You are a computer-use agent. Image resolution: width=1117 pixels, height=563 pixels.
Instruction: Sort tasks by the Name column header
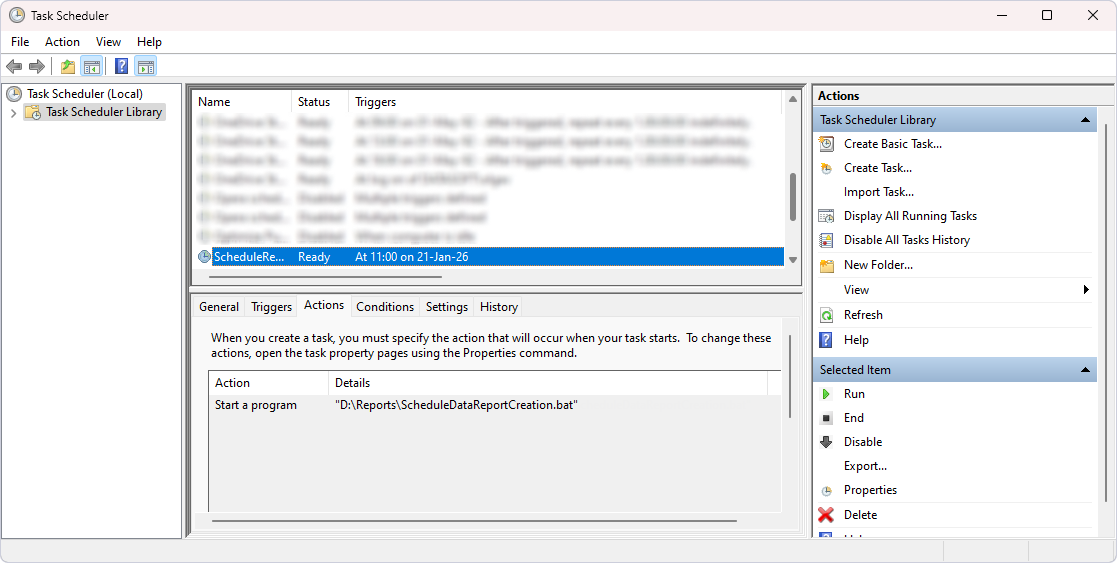click(242, 102)
